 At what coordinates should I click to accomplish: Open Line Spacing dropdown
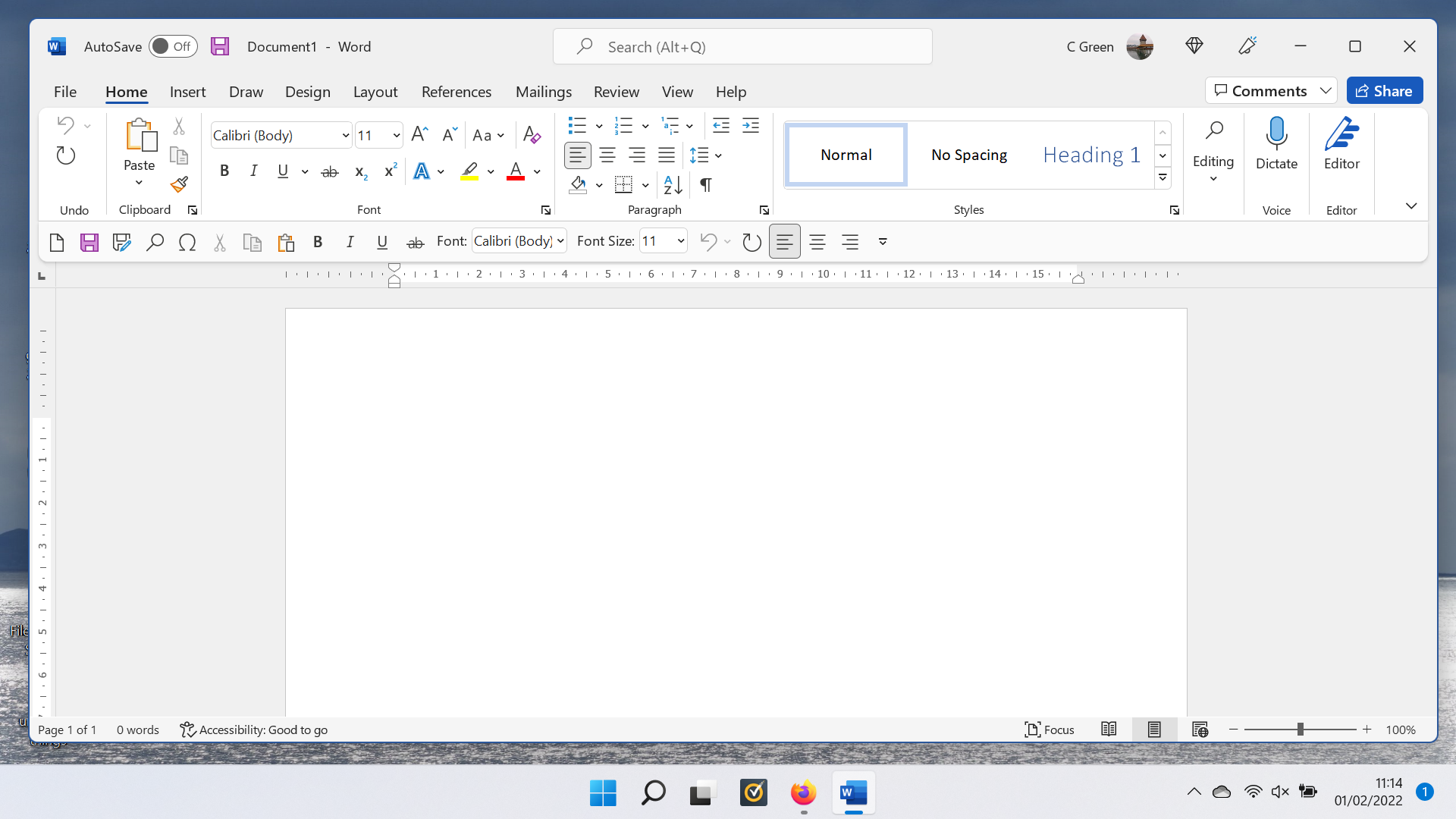tap(705, 155)
